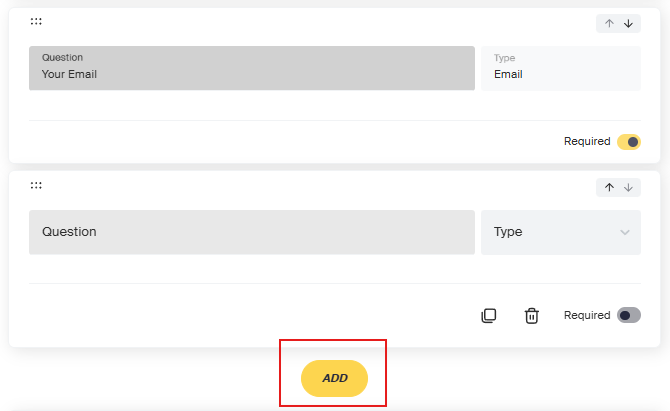Move Your Email question up with arrow

pyautogui.click(x=609, y=23)
